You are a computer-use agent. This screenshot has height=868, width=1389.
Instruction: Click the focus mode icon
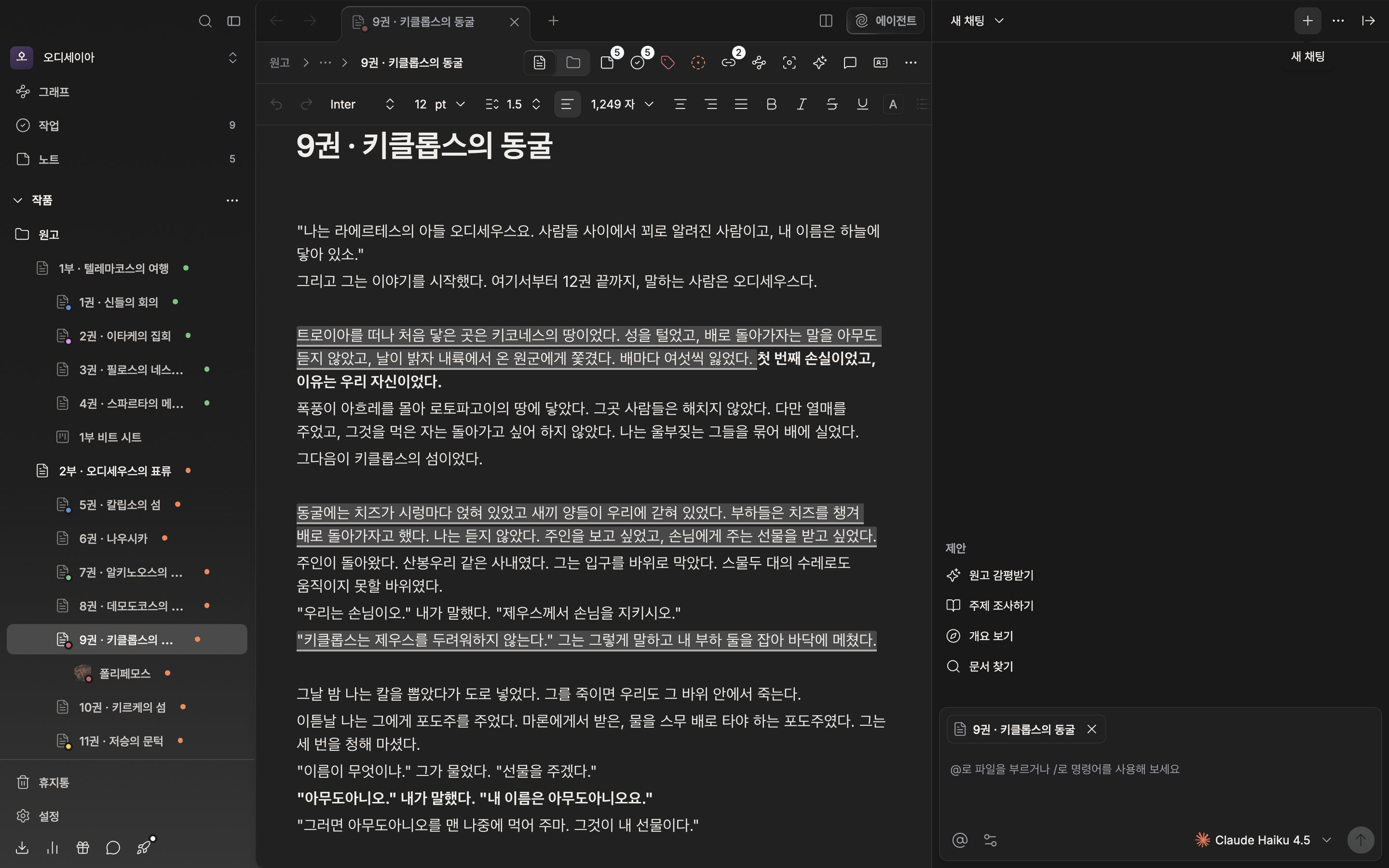pyautogui.click(x=789, y=63)
